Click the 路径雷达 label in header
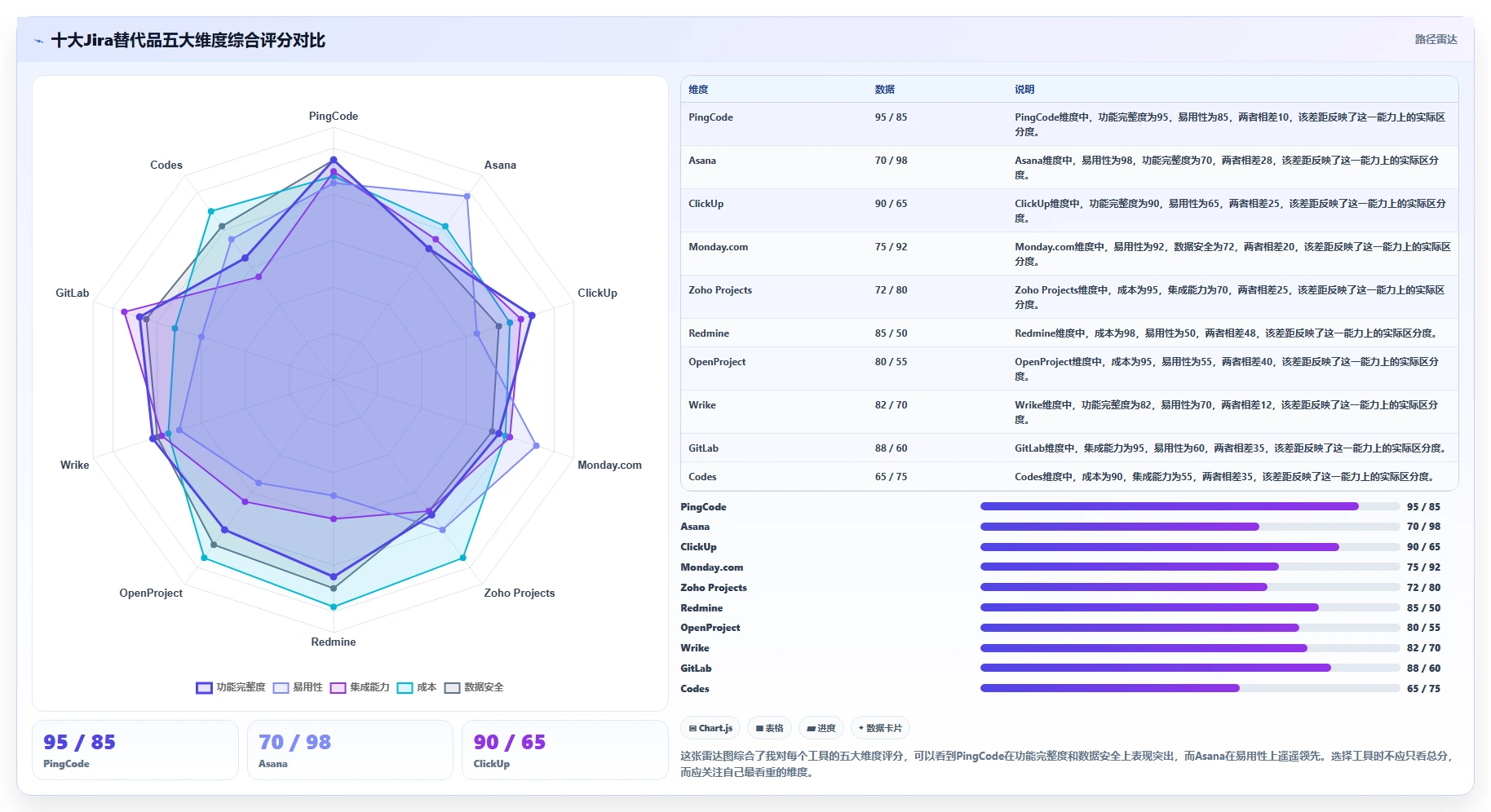The height and width of the screenshot is (812, 1491). [1436, 39]
